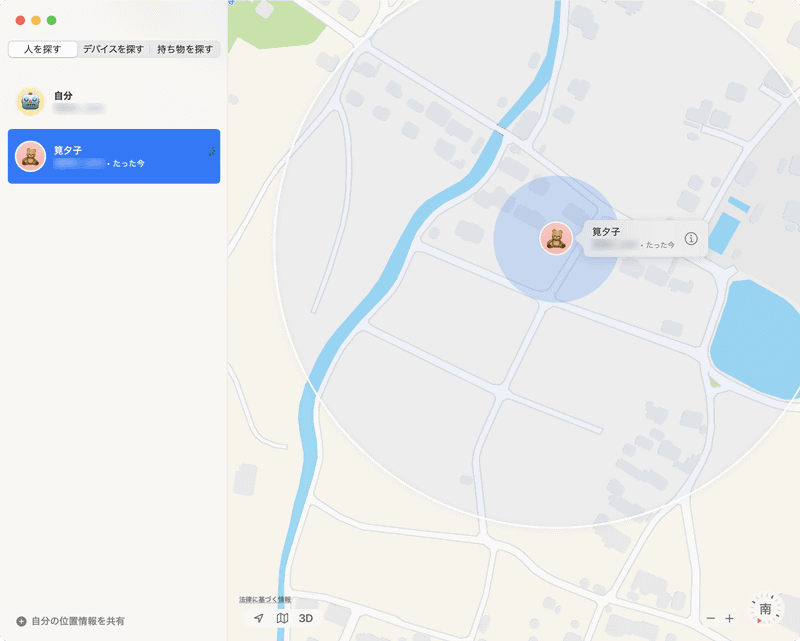Select the 人を探す tab
Screen dimensions: 800x641
(x=42, y=49)
